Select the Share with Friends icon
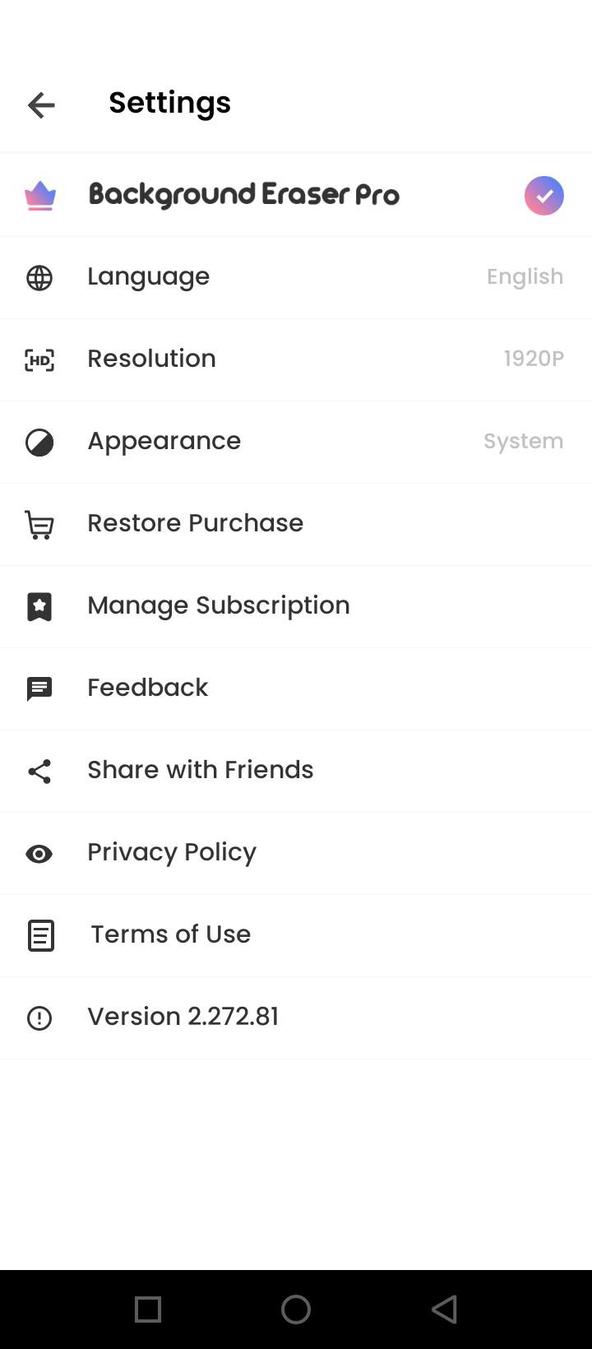Screen dimensions: 592x1349 [39, 771]
